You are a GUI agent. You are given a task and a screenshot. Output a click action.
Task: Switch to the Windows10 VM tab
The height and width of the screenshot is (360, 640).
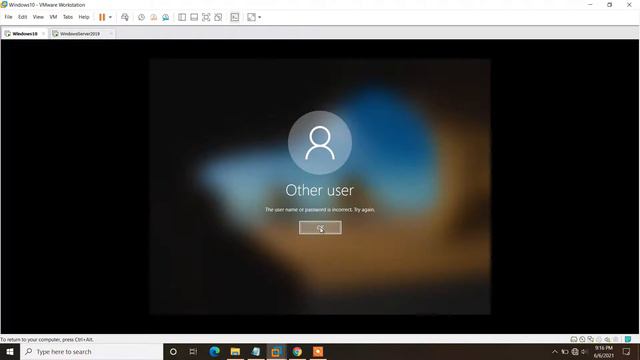click(24, 33)
